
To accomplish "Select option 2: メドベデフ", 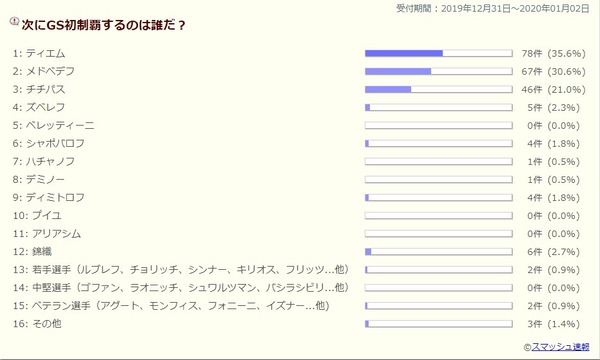I will [44, 72].
